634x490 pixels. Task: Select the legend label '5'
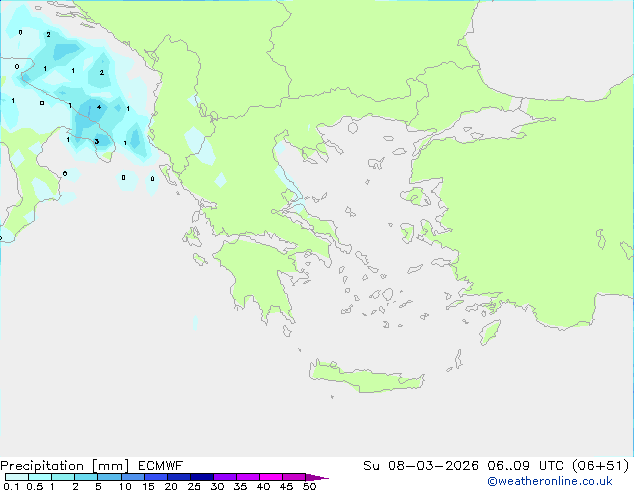[98, 486]
